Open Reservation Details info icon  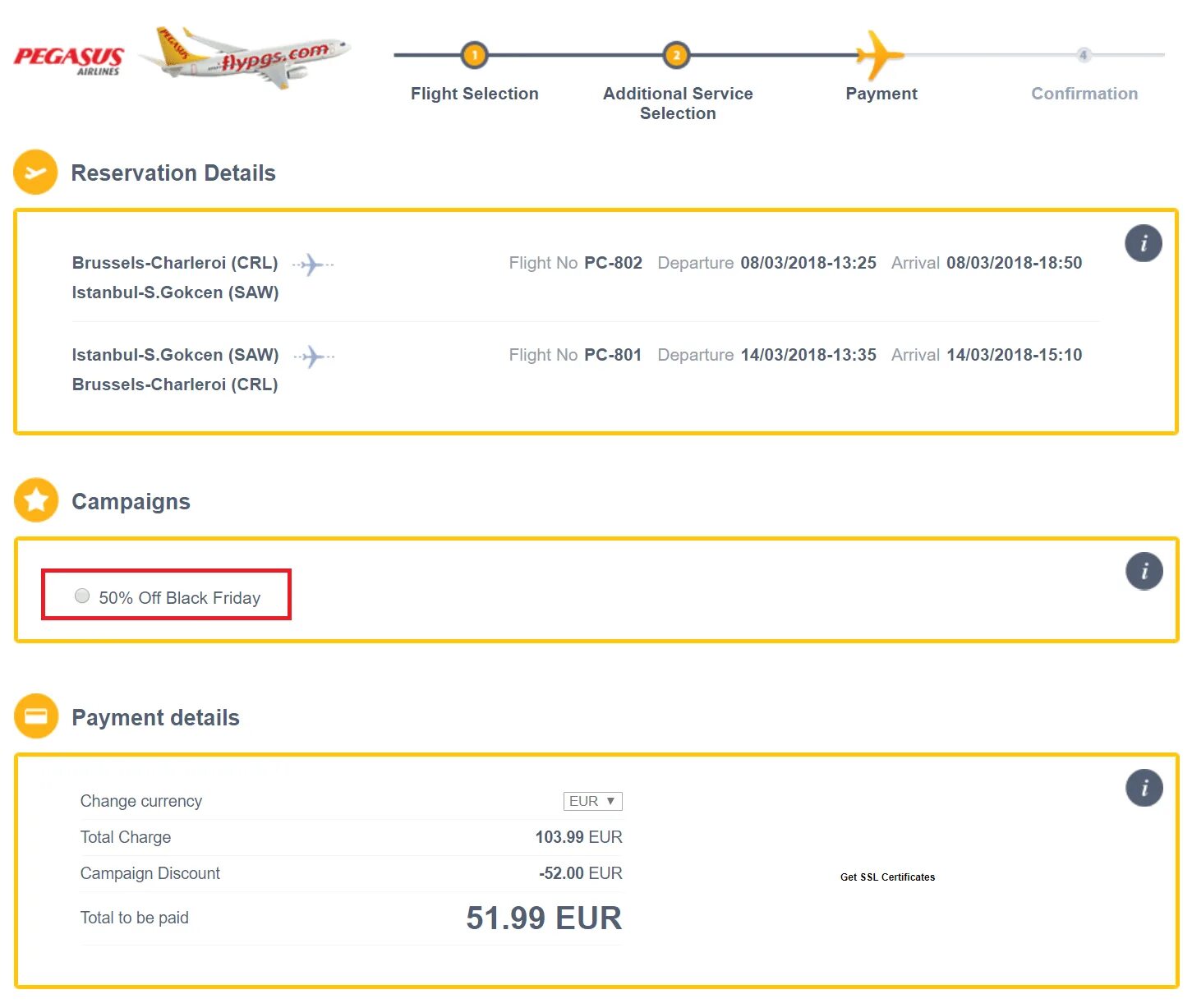click(x=1143, y=243)
